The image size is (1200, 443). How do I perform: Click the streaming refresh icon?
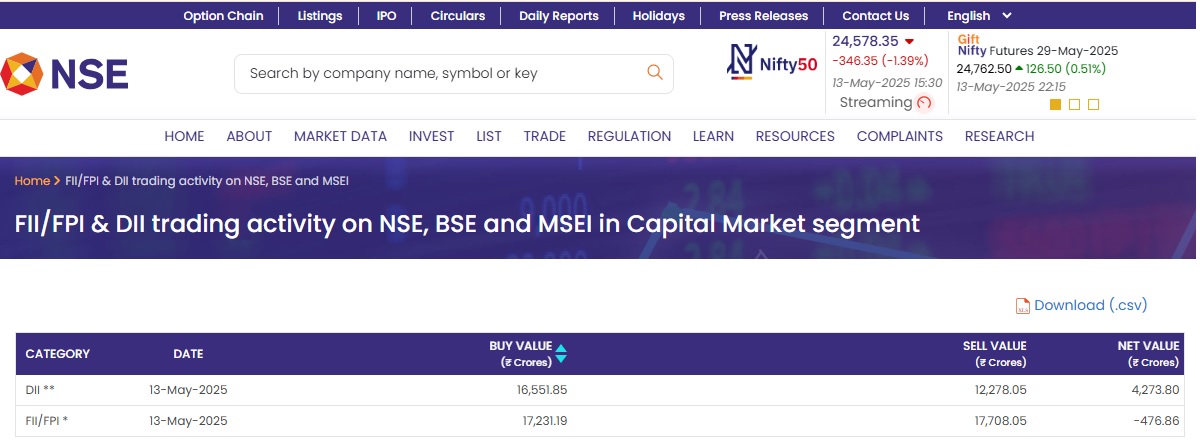click(x=924, y=103)
